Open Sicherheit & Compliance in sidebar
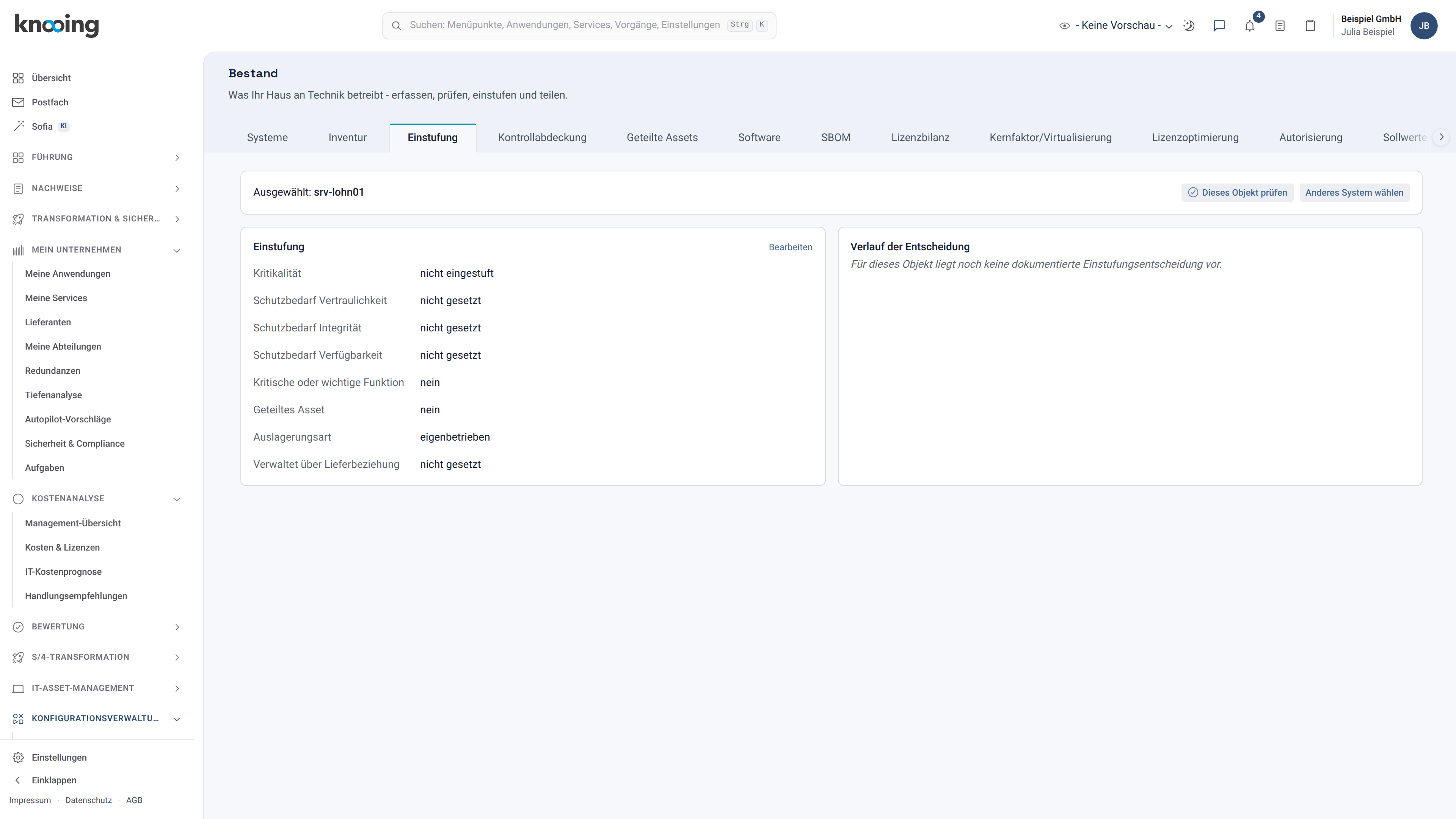 pos(75,444)
